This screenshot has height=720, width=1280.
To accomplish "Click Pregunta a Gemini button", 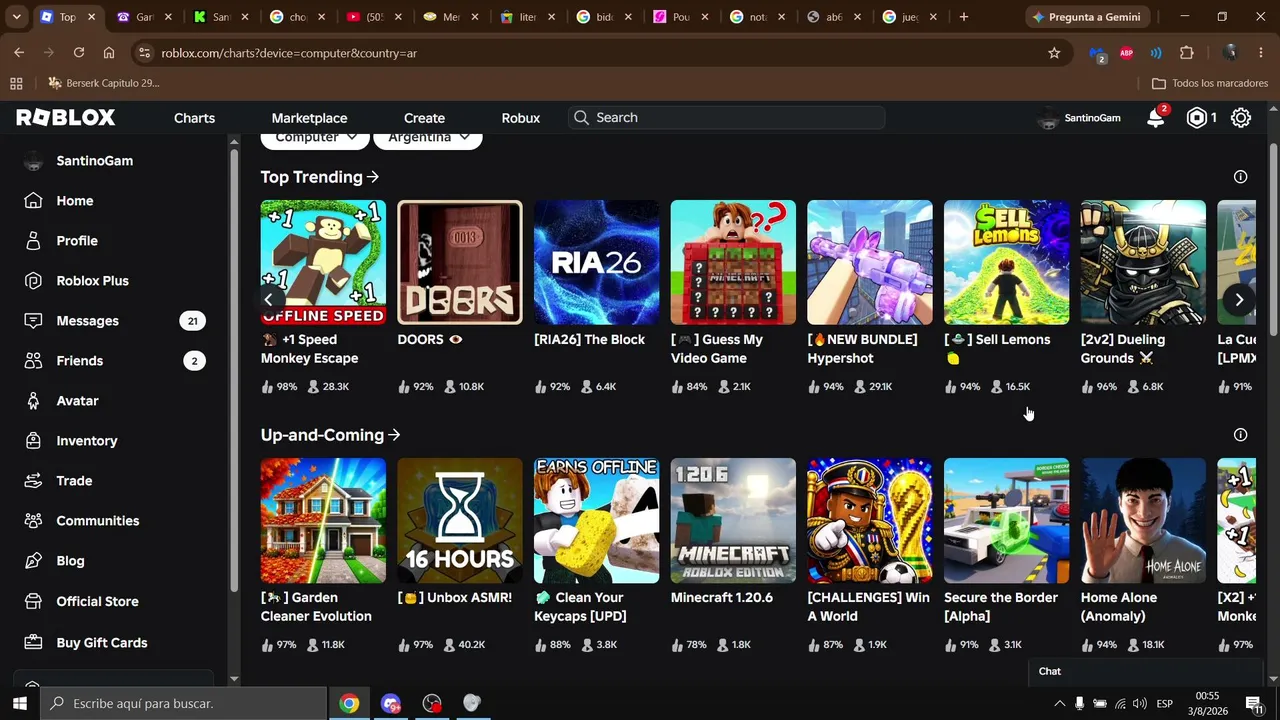I will click(x=1089, y=17).
